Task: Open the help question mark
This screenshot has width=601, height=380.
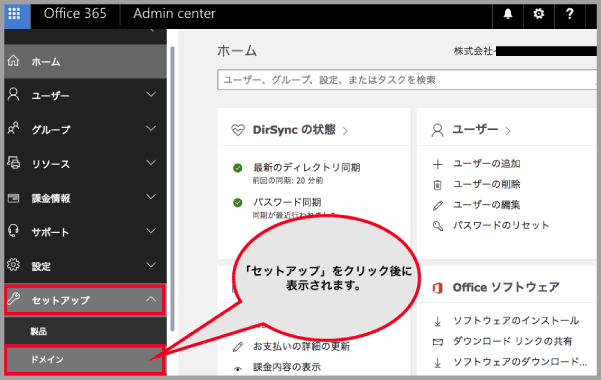Action: (x=570, y=14)
